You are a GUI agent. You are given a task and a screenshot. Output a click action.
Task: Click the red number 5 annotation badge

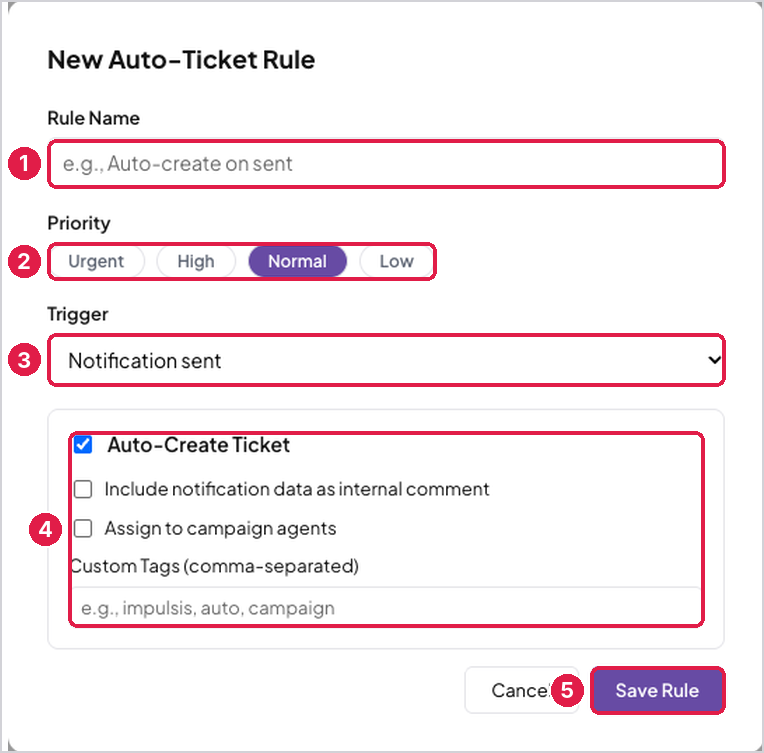coord(567,690)
